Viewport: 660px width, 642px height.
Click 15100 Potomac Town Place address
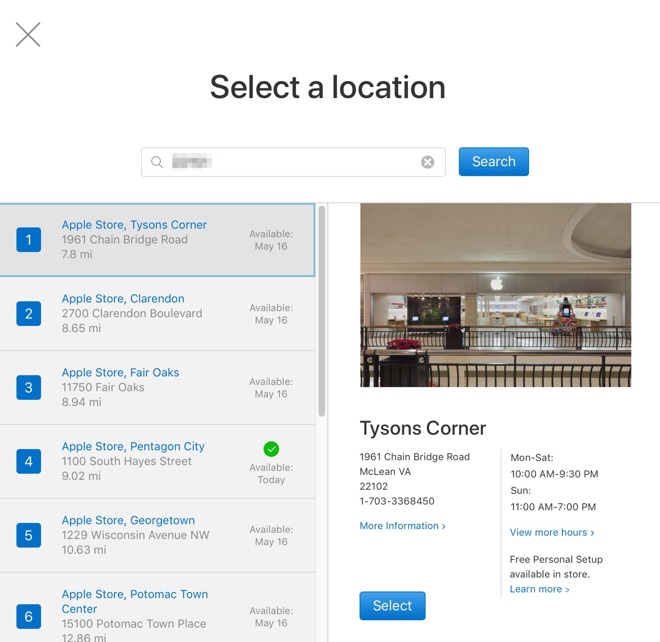pyautogui.click(x=134, y=623)
